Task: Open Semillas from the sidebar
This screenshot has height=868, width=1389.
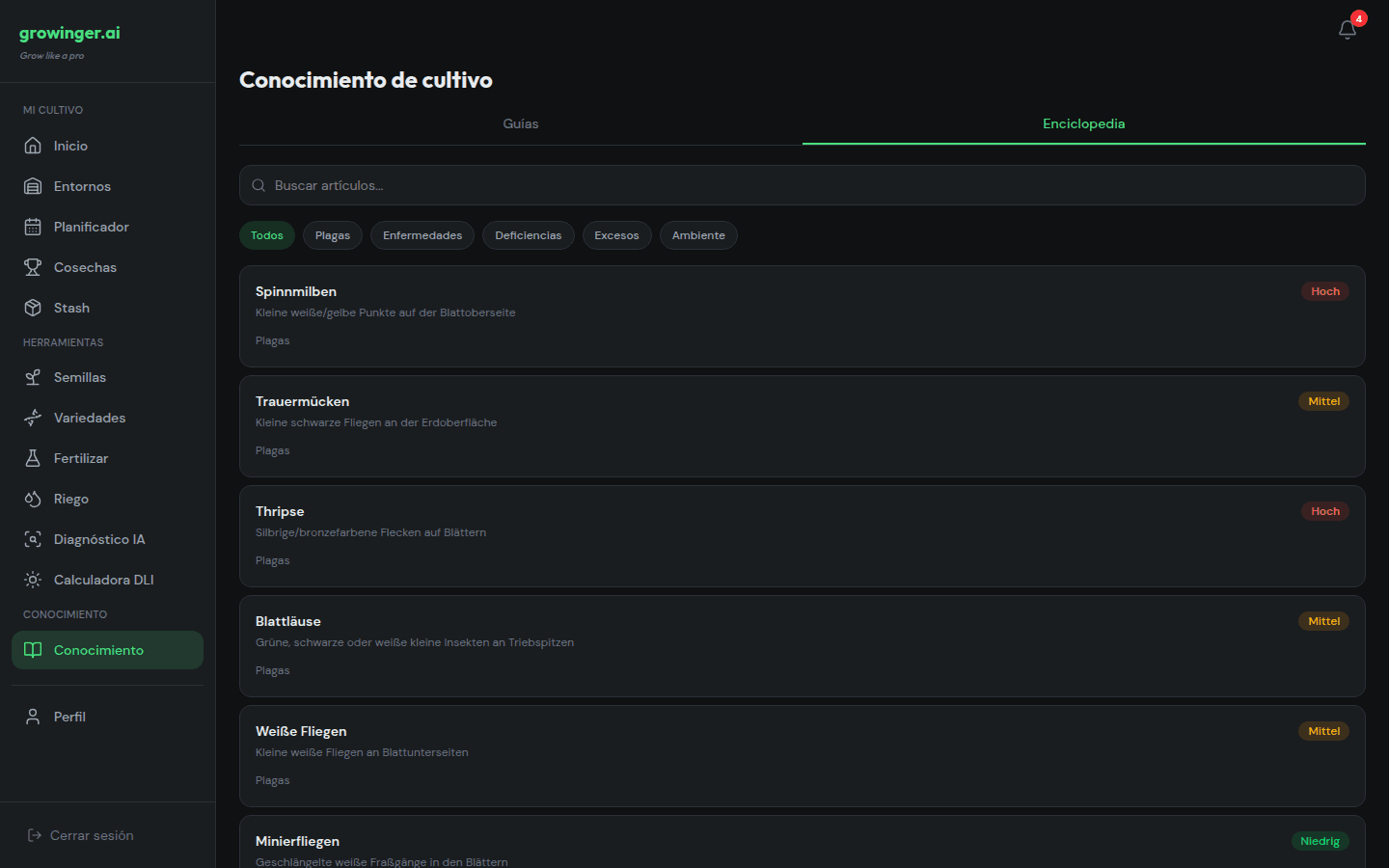Action: [x=107, y=377]
